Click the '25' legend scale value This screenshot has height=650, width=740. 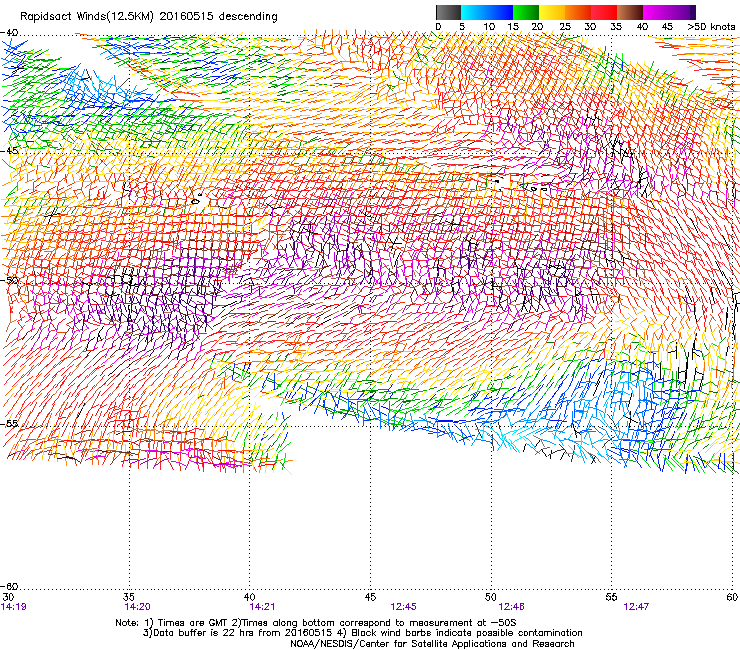564,27
